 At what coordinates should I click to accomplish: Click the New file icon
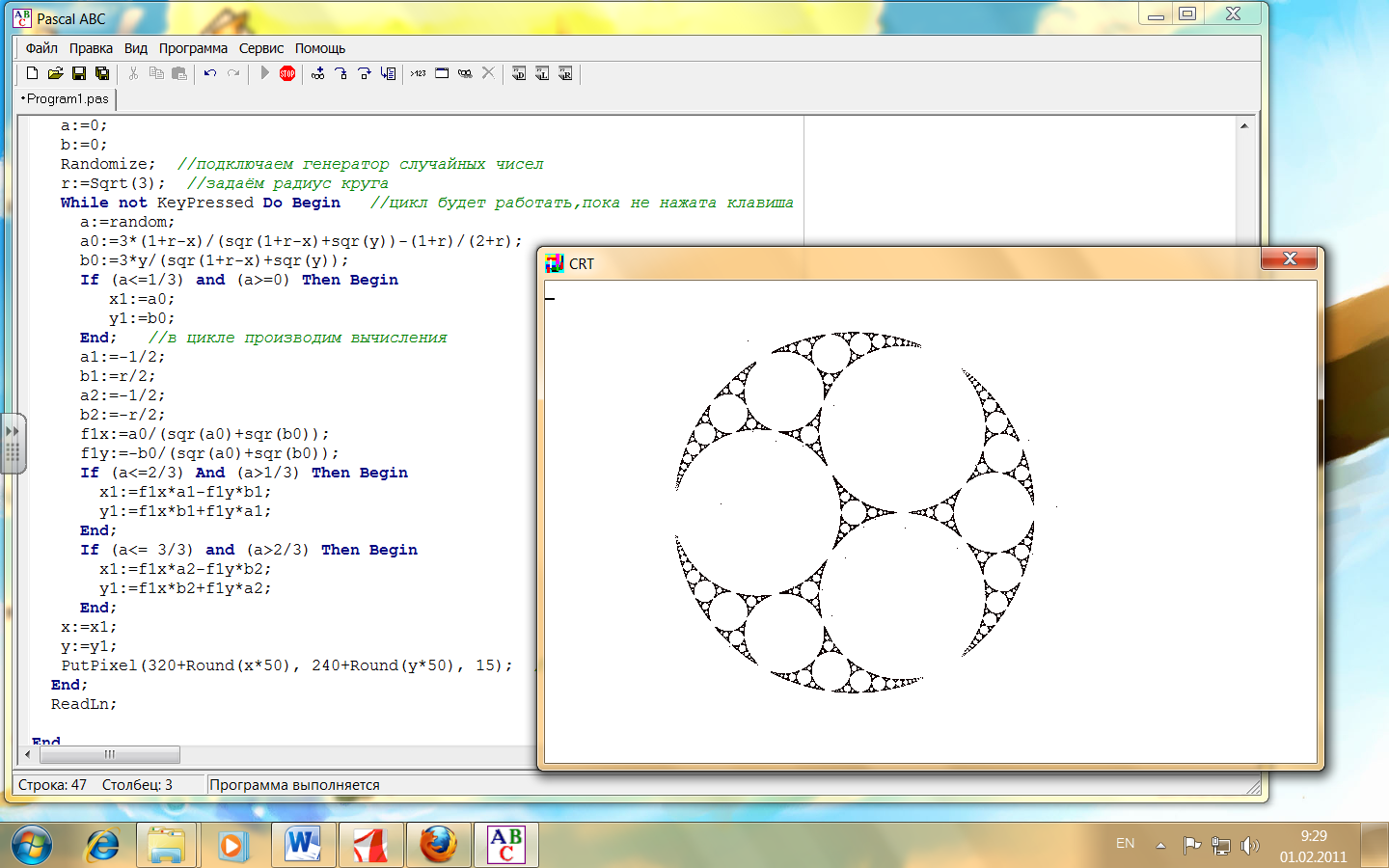click(32, 73)
